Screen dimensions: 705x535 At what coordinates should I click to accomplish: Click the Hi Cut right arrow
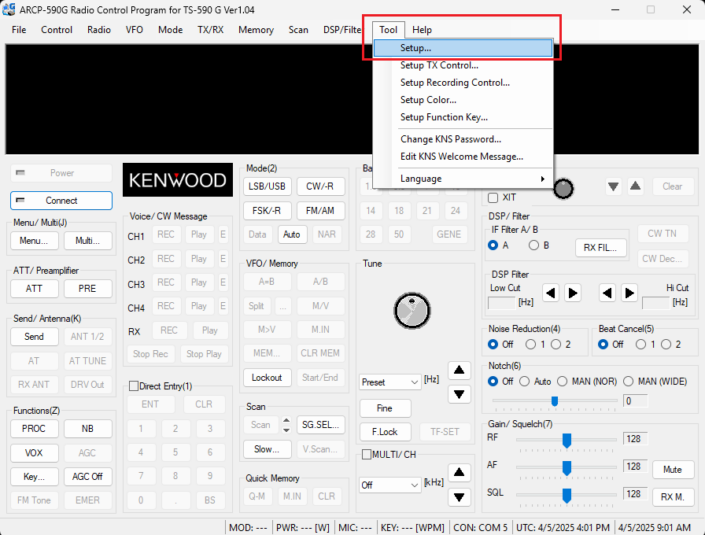[x=629, y=293]
